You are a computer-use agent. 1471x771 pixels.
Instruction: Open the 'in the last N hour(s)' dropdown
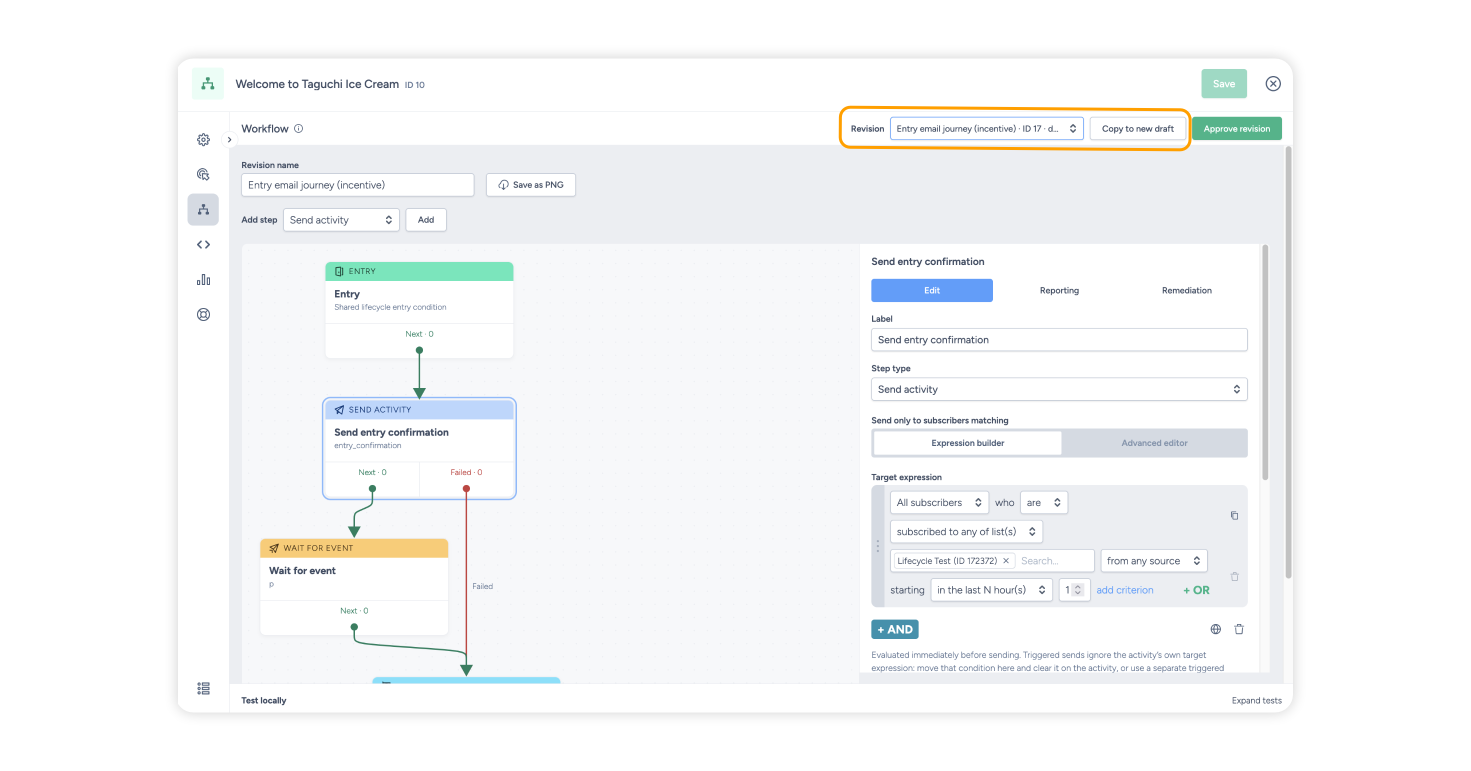991,590
